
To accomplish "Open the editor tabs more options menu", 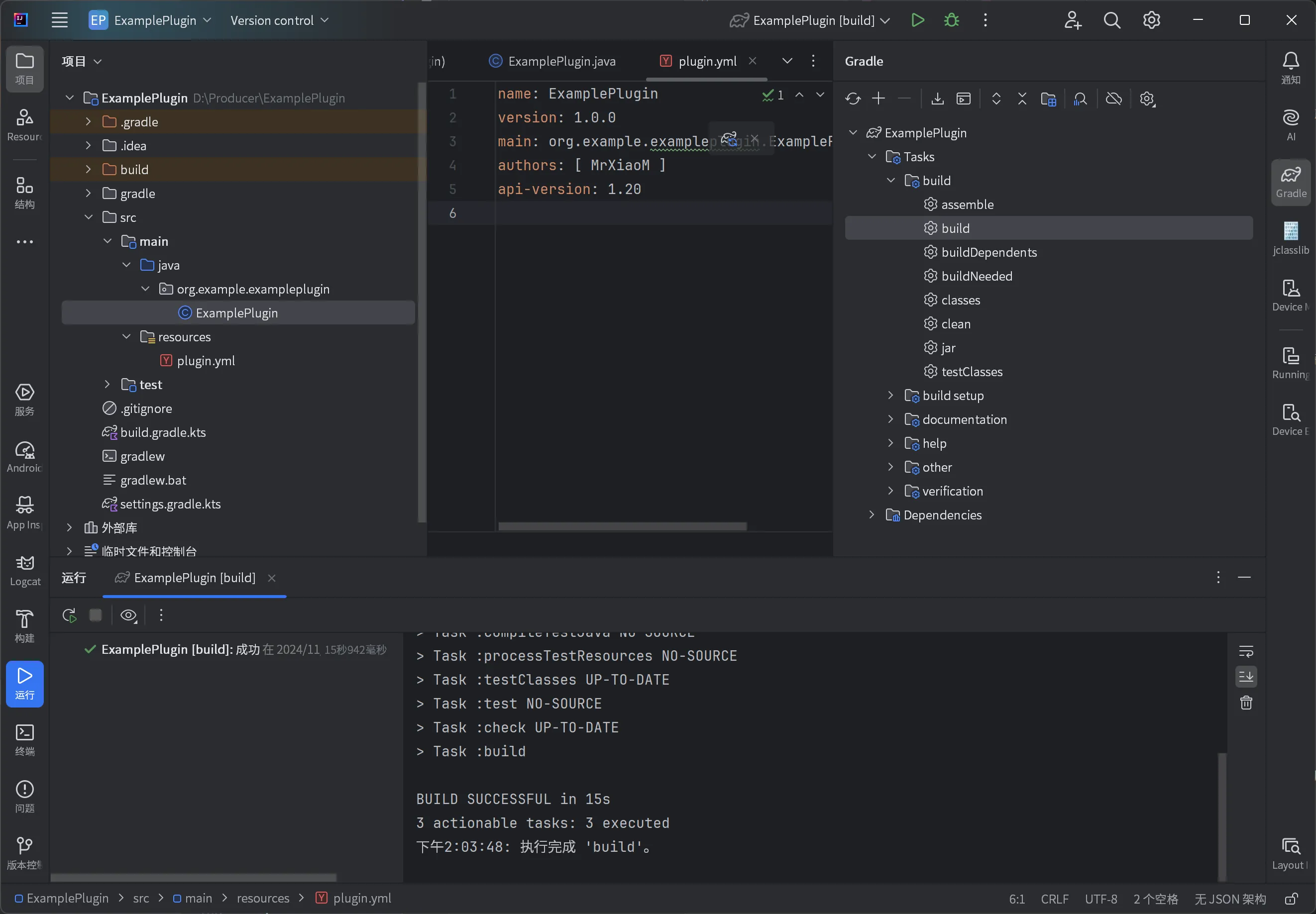I will pos(813,61).
